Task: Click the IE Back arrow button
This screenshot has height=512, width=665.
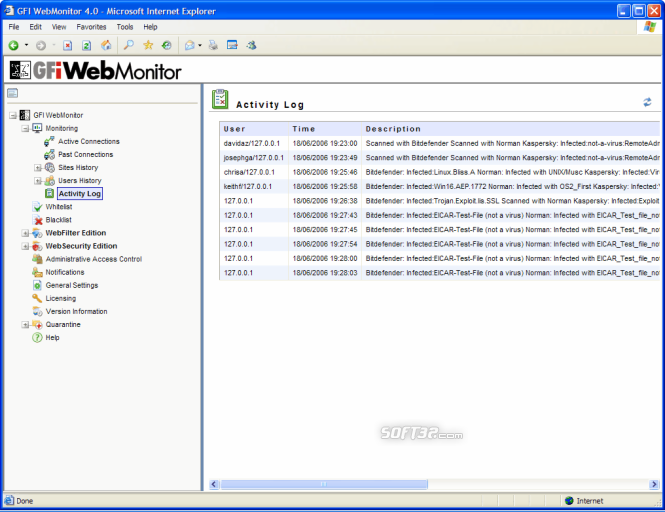Action: (x=14, y=45)
